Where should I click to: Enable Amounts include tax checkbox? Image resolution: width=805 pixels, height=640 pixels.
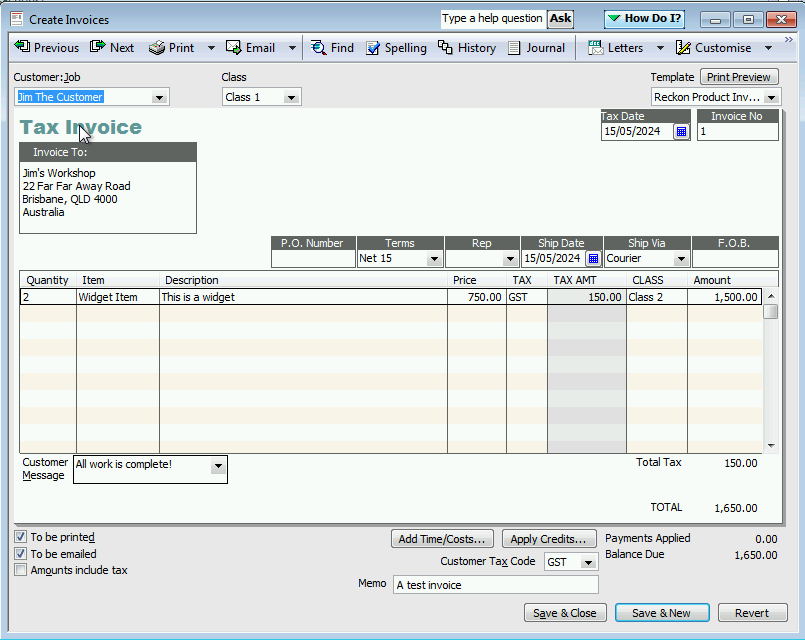(21, 570)
